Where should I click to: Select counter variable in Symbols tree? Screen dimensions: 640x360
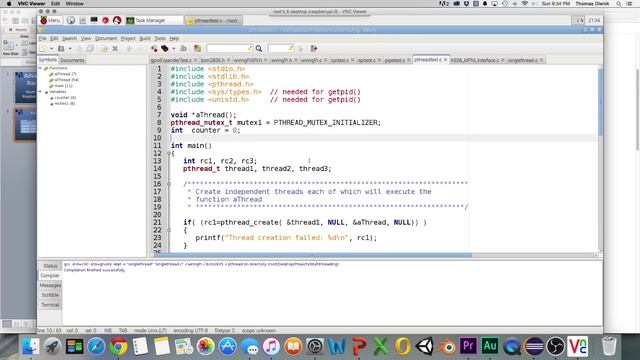pos(65,98)
